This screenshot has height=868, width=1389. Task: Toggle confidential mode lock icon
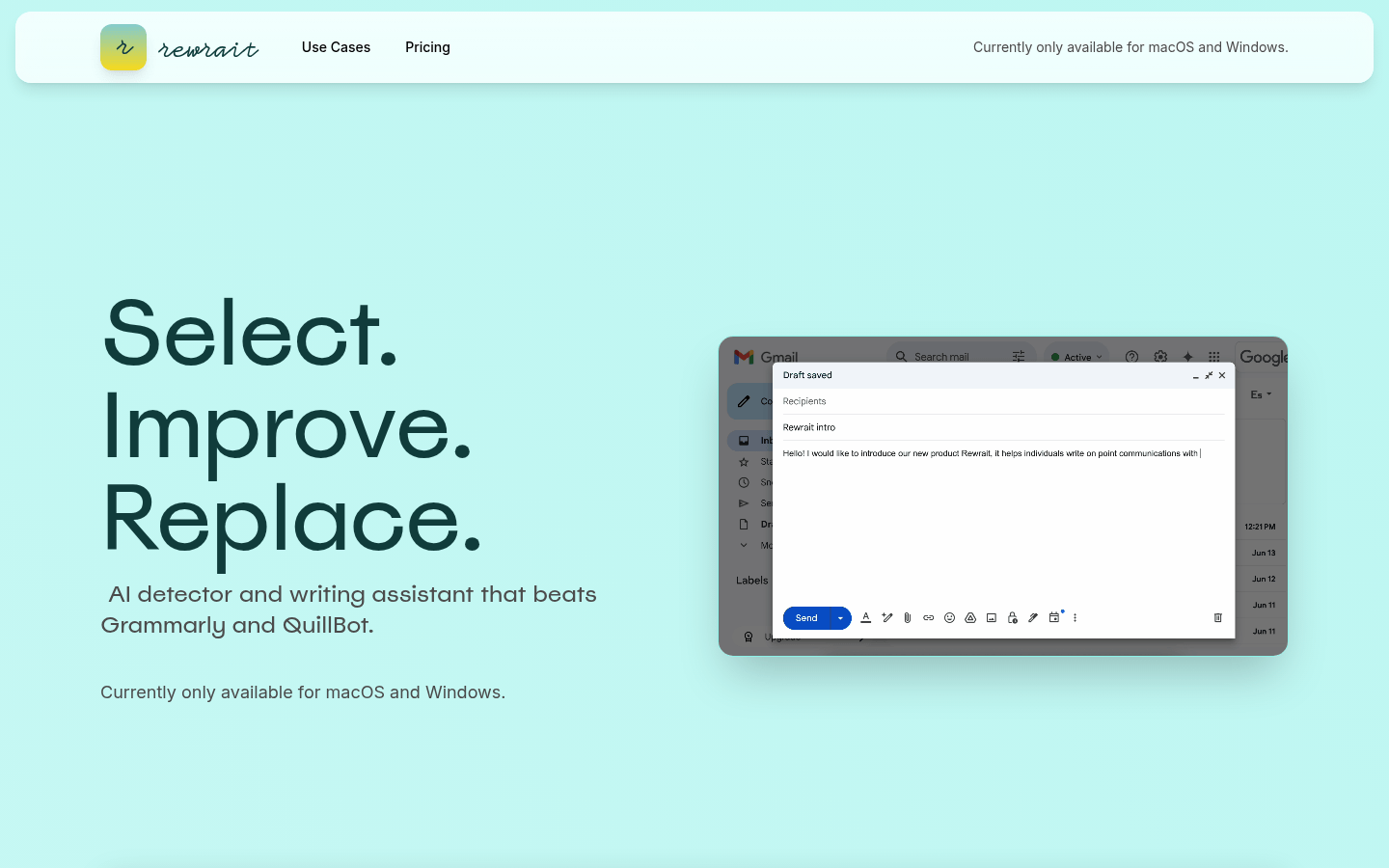click(x=1012, y=618)
